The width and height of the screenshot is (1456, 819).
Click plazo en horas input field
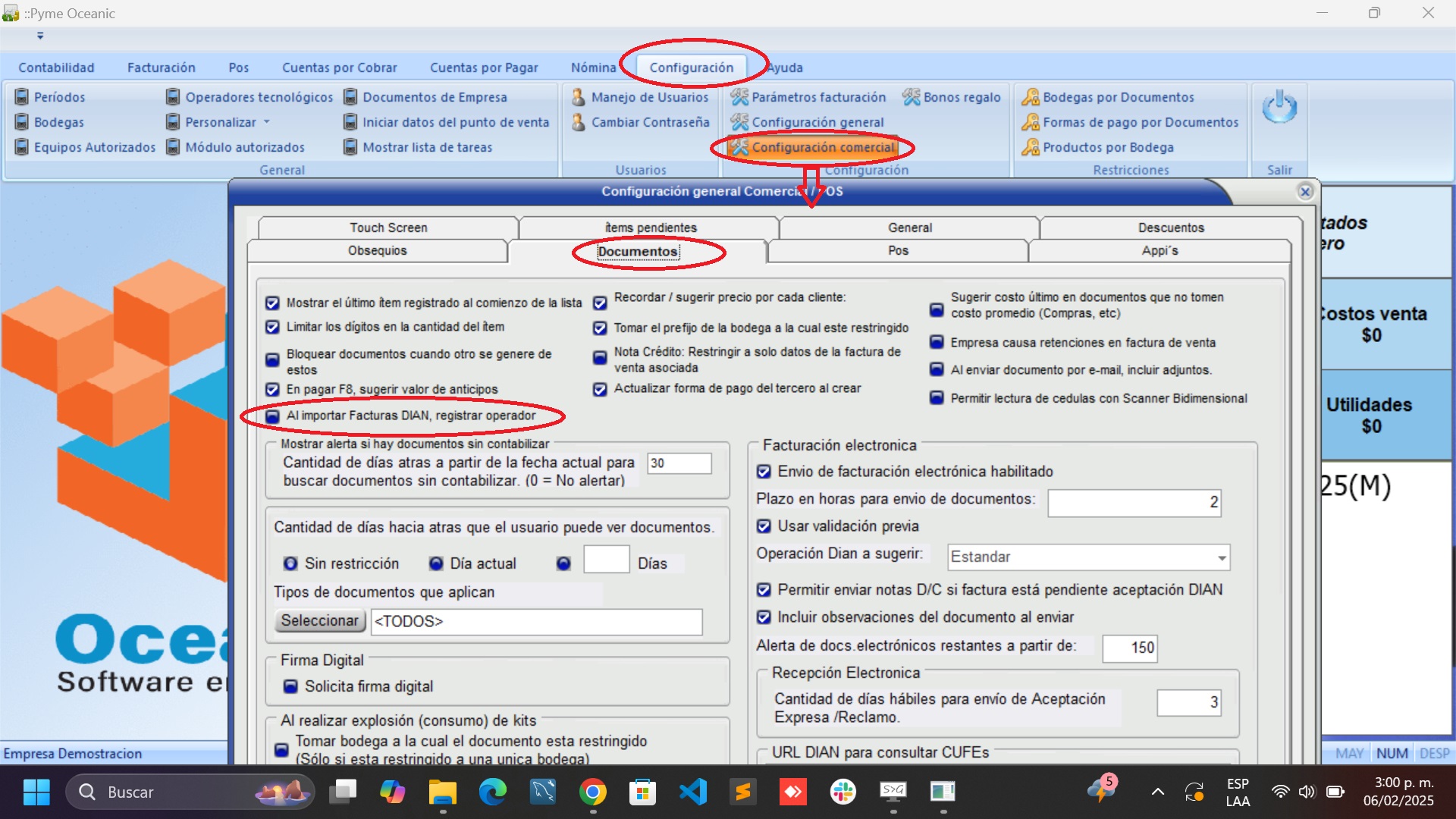pos(1134,503)
